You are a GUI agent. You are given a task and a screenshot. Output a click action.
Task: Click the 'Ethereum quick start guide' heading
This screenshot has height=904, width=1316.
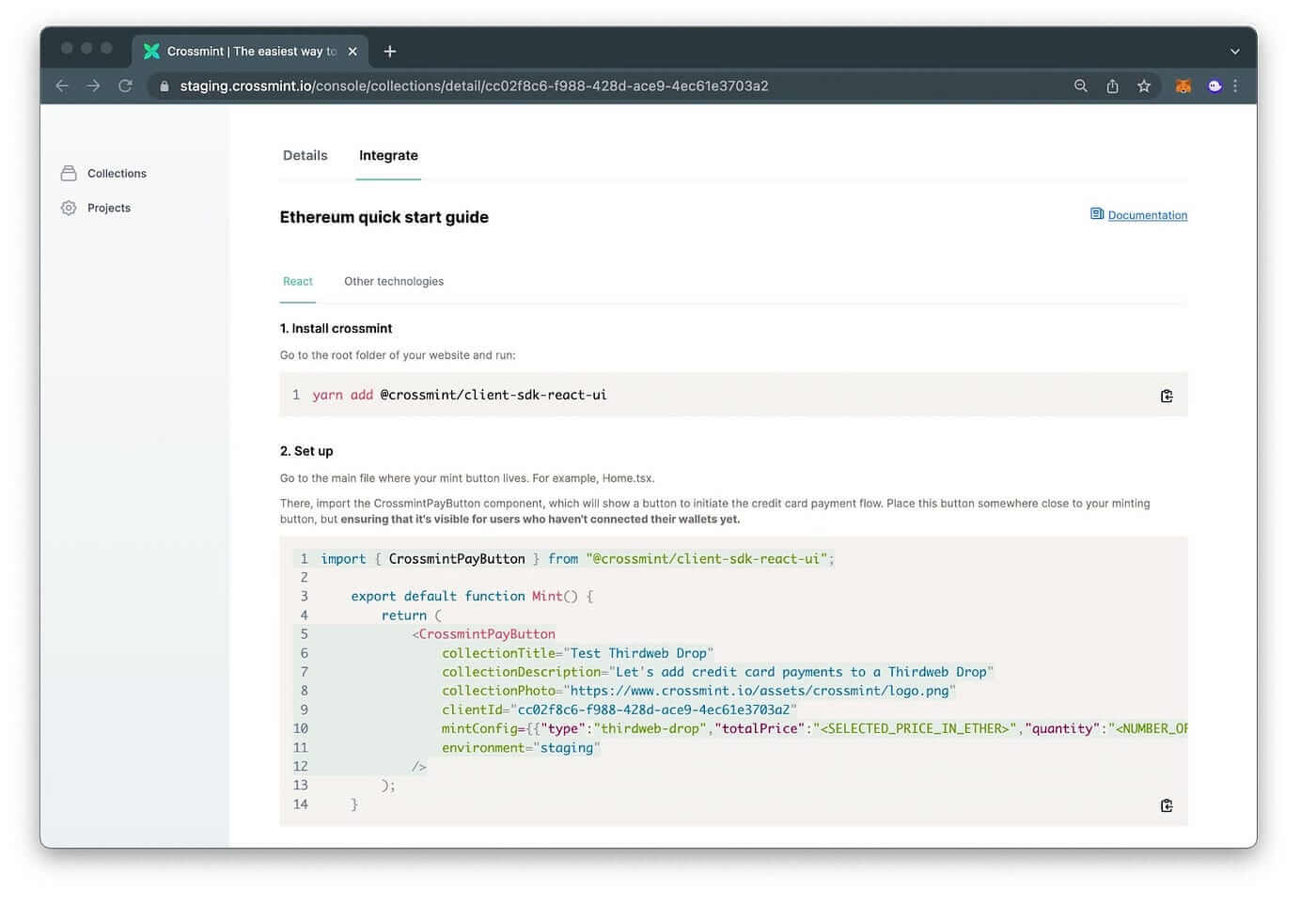coord(384,218)
